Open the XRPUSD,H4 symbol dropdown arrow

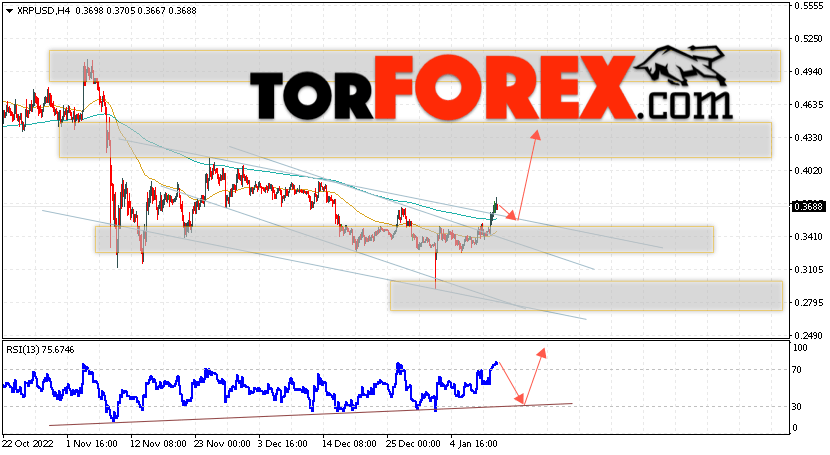[x=9, y=11]
